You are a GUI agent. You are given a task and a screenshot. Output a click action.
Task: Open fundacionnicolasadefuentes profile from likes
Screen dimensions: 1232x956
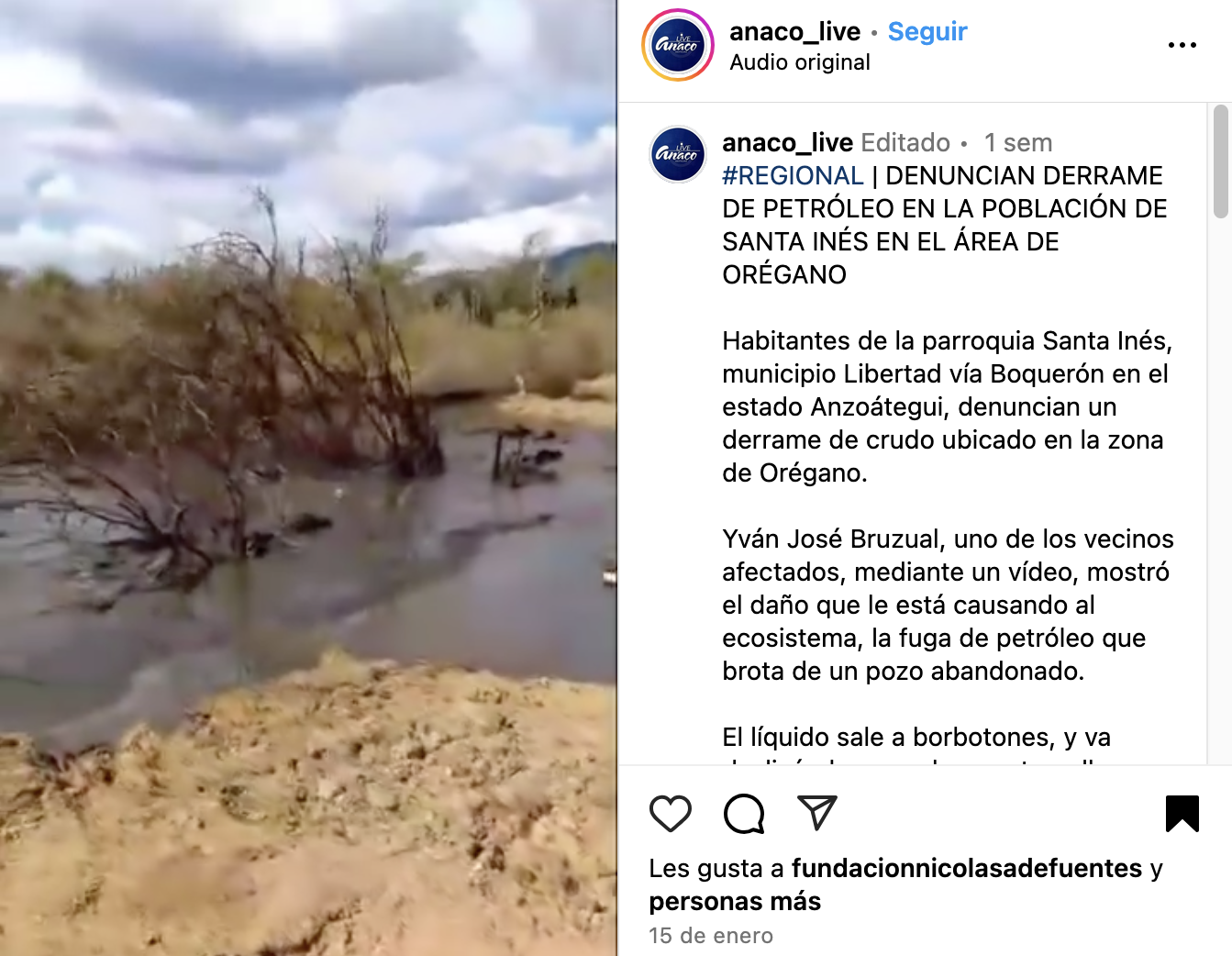coord(967,868)
